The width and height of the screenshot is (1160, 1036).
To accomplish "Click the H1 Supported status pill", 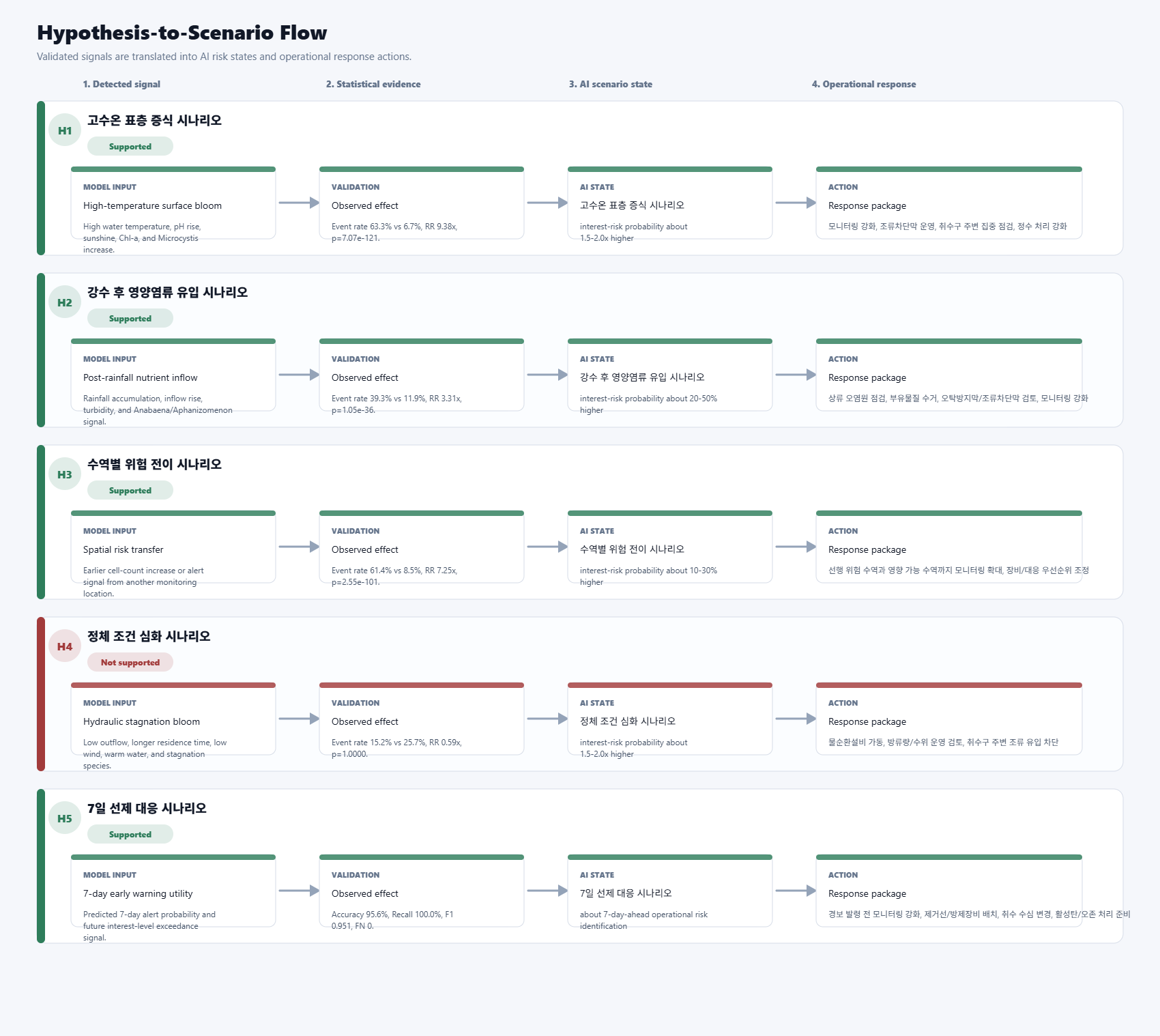I will pos(130,147).
